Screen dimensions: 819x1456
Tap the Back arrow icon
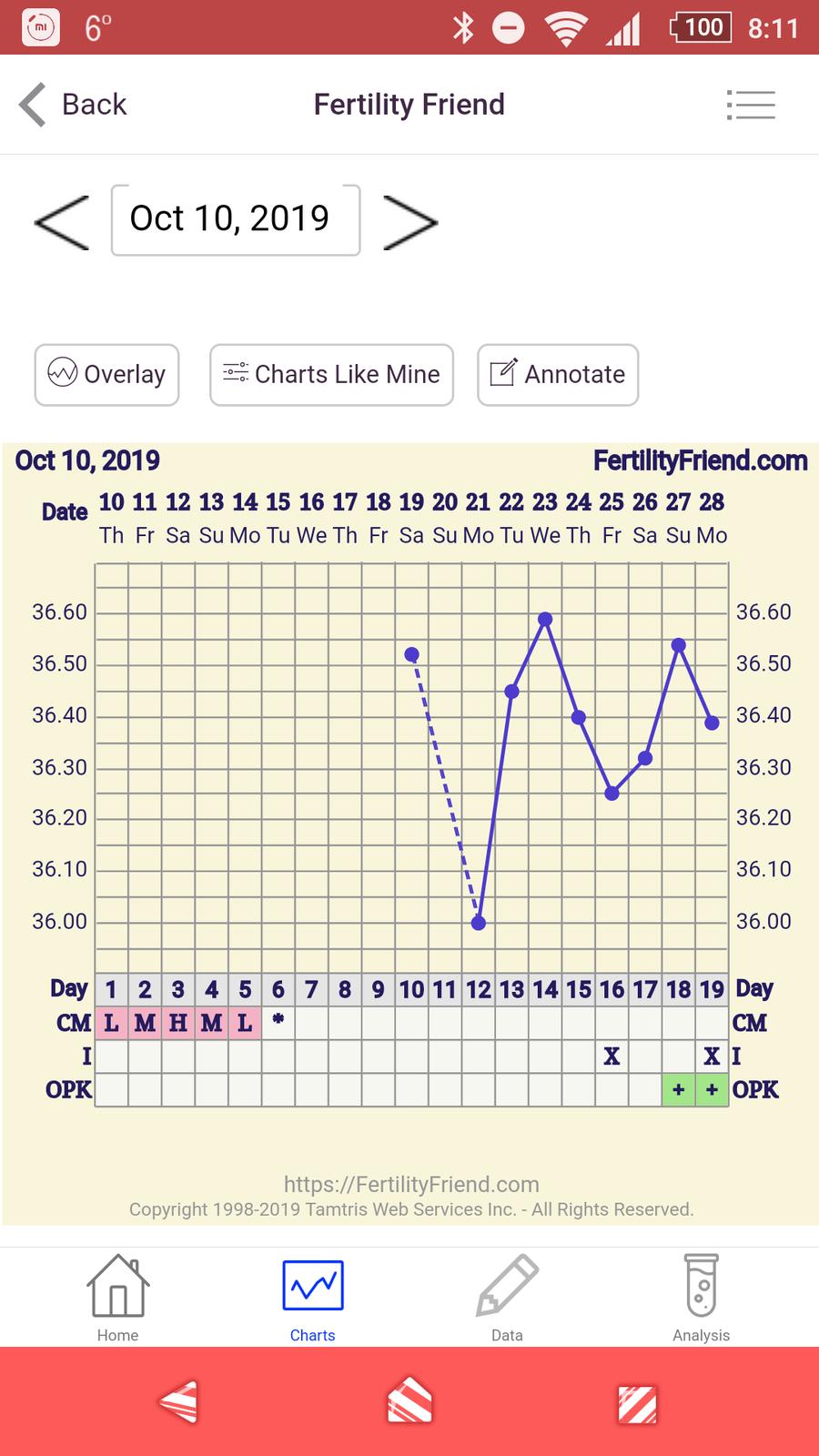click(x=33, y=105)
